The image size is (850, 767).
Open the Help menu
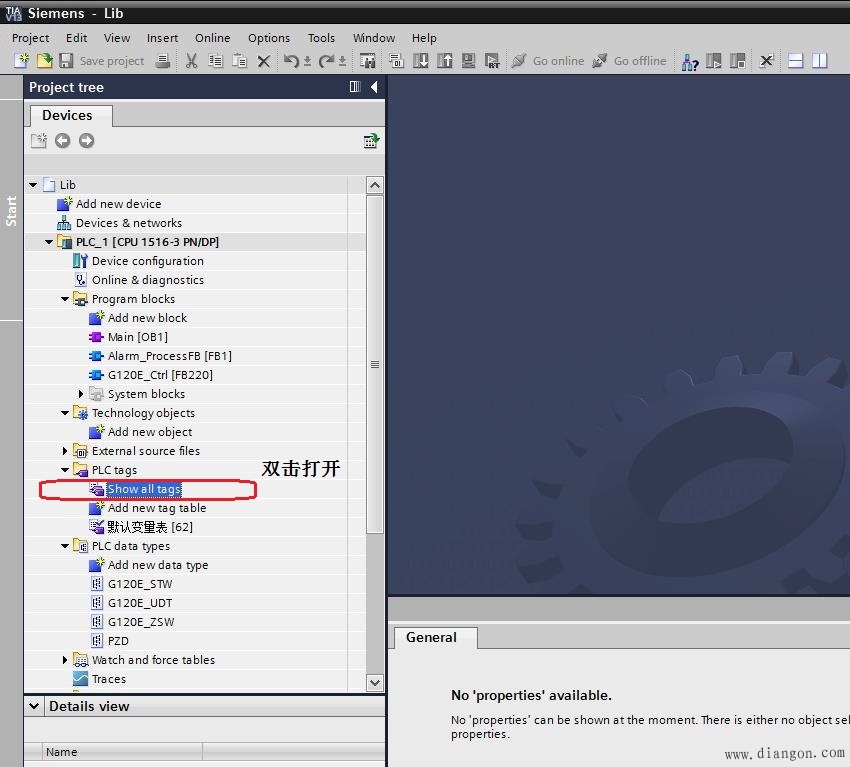click(424, 38)
